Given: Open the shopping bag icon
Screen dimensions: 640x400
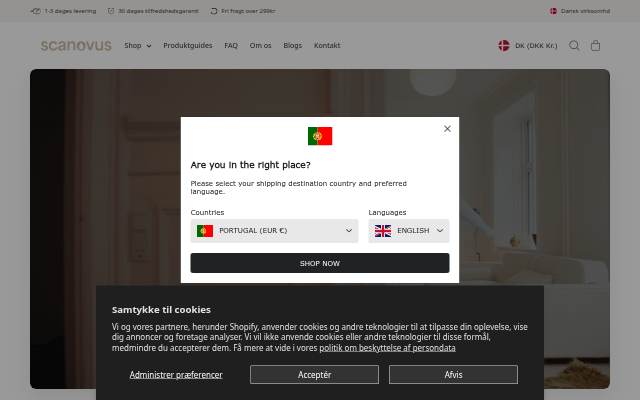Looking at the screenshot, I should 596,45.
